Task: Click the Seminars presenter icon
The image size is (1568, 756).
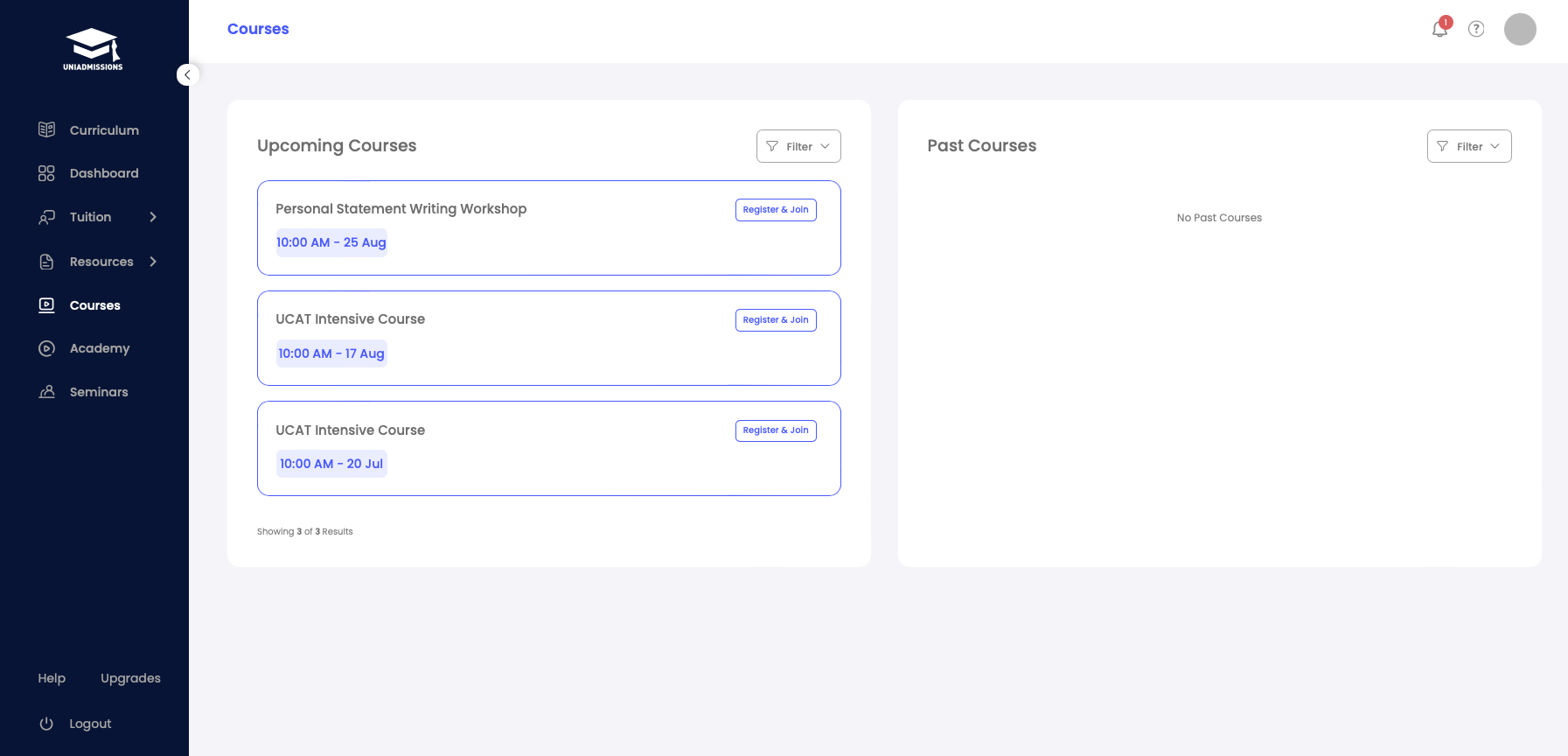Action: [x=46, y=392]
